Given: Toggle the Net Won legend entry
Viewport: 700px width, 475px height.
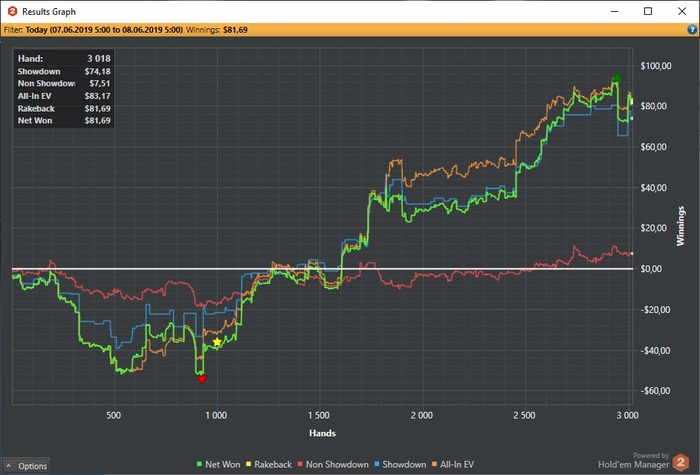Looking at the screenshot, I should click(x=218, y=464).
